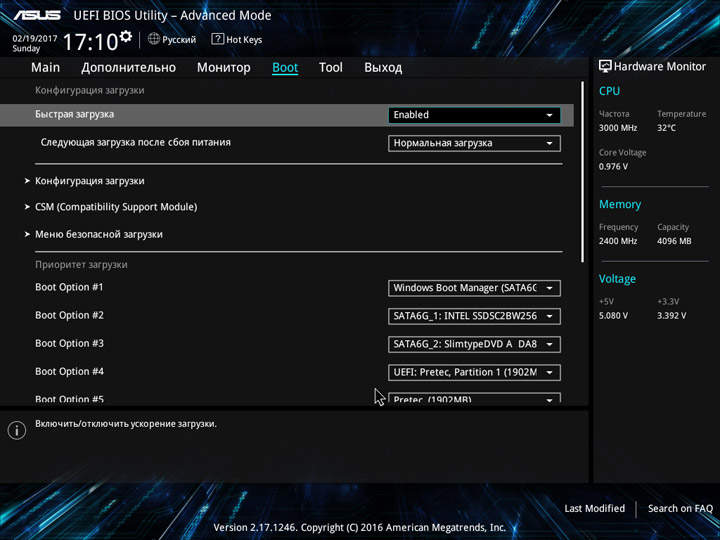This screenshot has height=540, width=720.
Task: Select Следующая загрузка после сбоя питания label
Action: click(x=135, y=142)
